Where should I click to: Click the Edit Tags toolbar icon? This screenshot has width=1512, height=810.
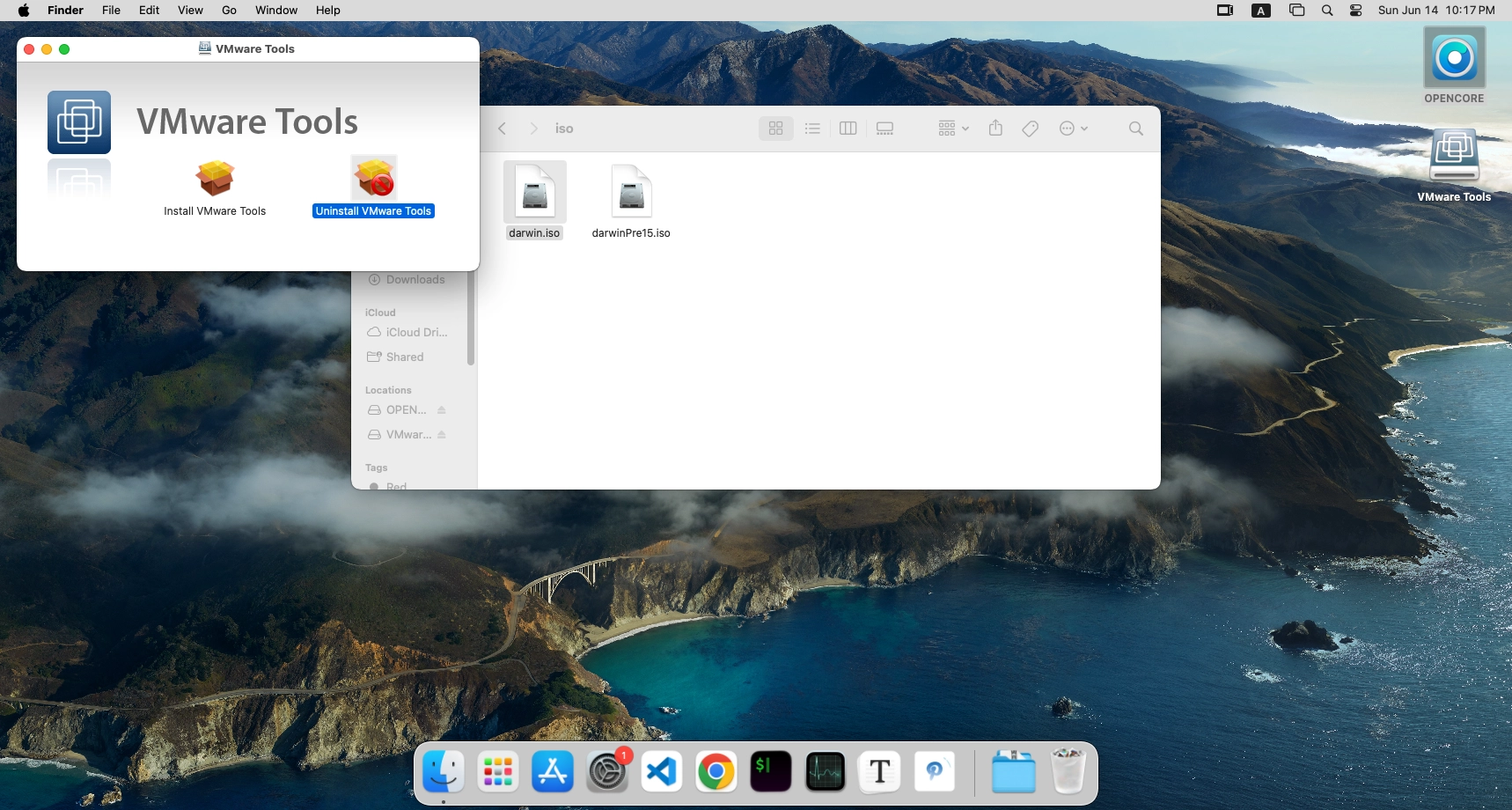[x=1031, y=129]
